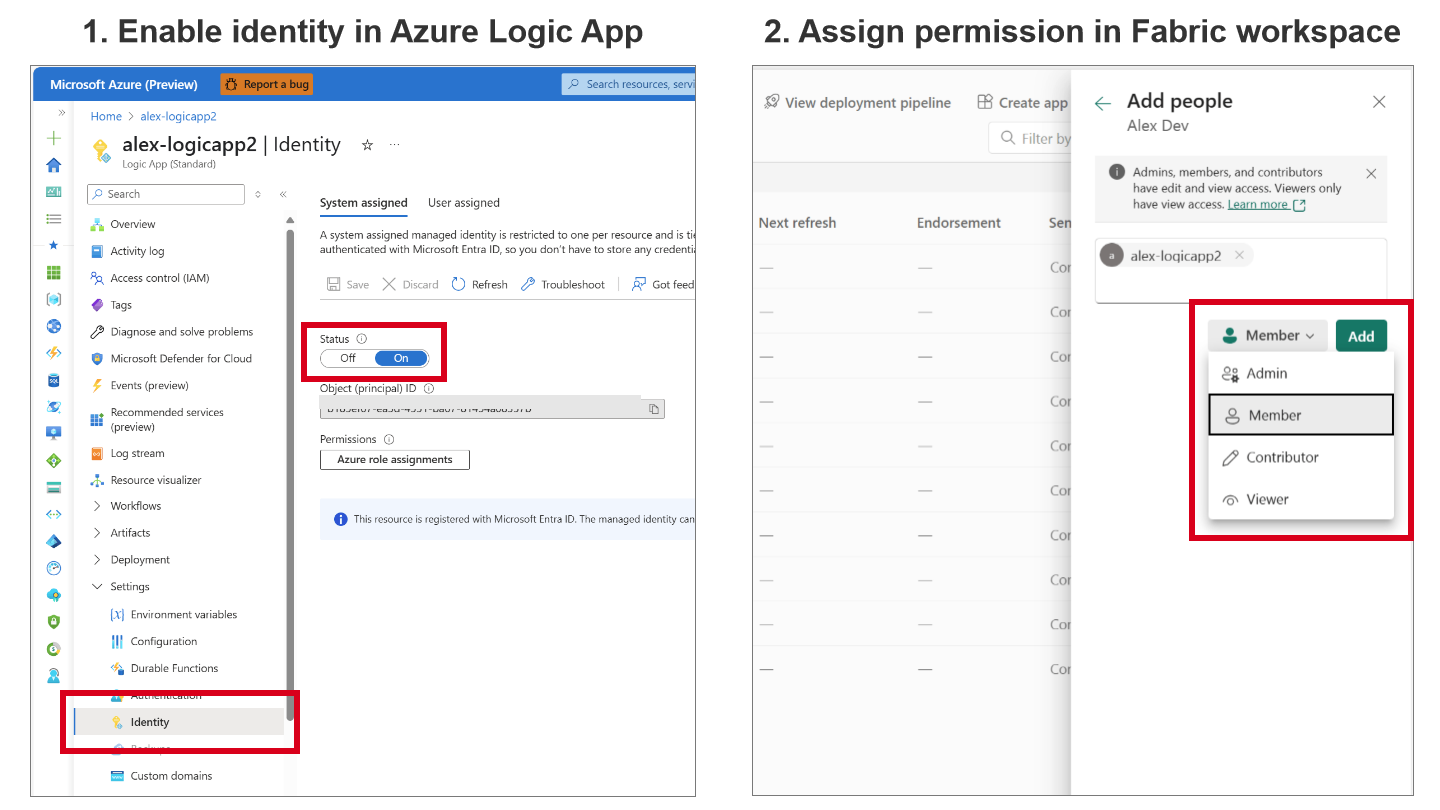The width and height of the screenshot is (1440, 810).
Task: Click the Permissions info icon
Action: click(x=389, y=439)
